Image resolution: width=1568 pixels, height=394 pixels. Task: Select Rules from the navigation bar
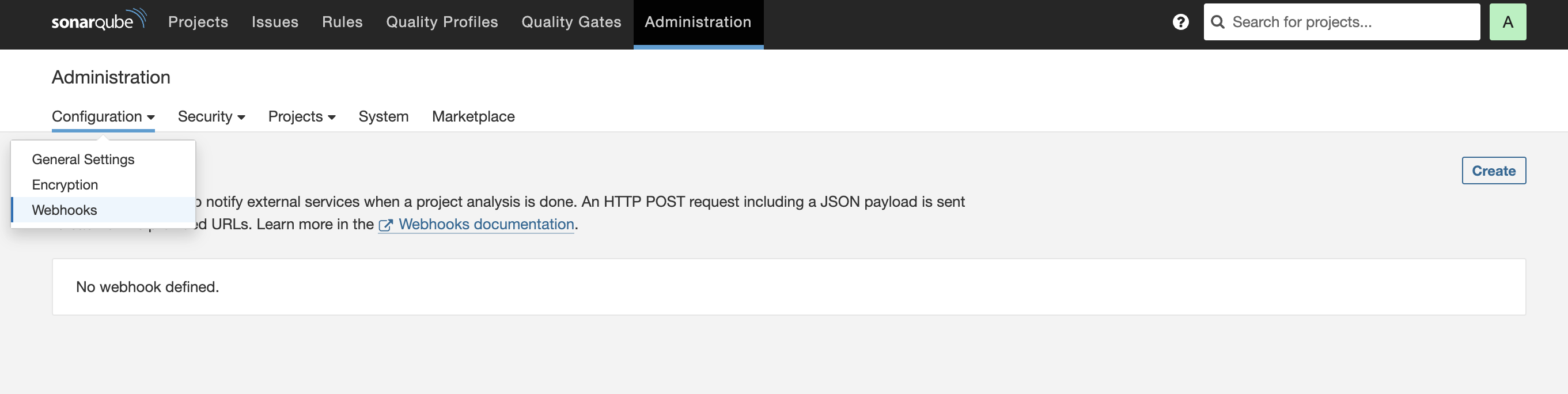342,21
